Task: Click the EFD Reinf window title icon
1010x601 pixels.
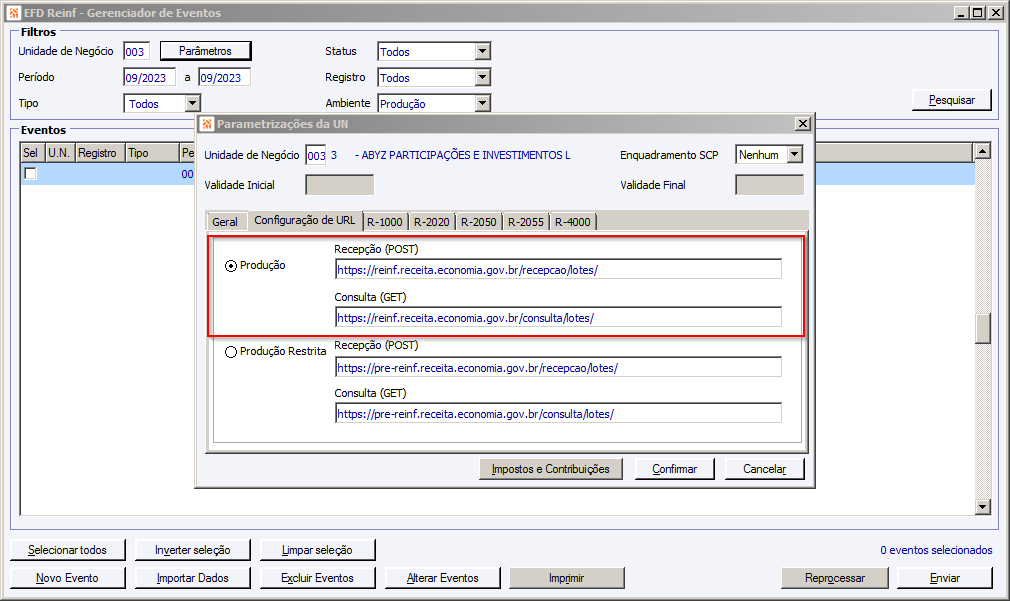Action: (14, 12)
